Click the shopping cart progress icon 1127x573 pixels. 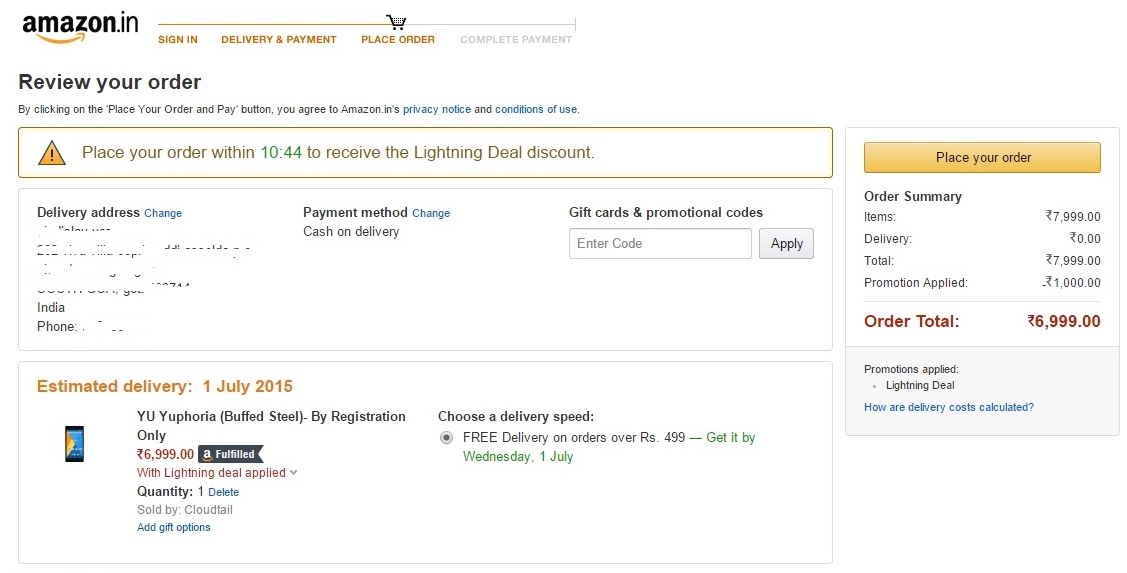tap(397, 22)
